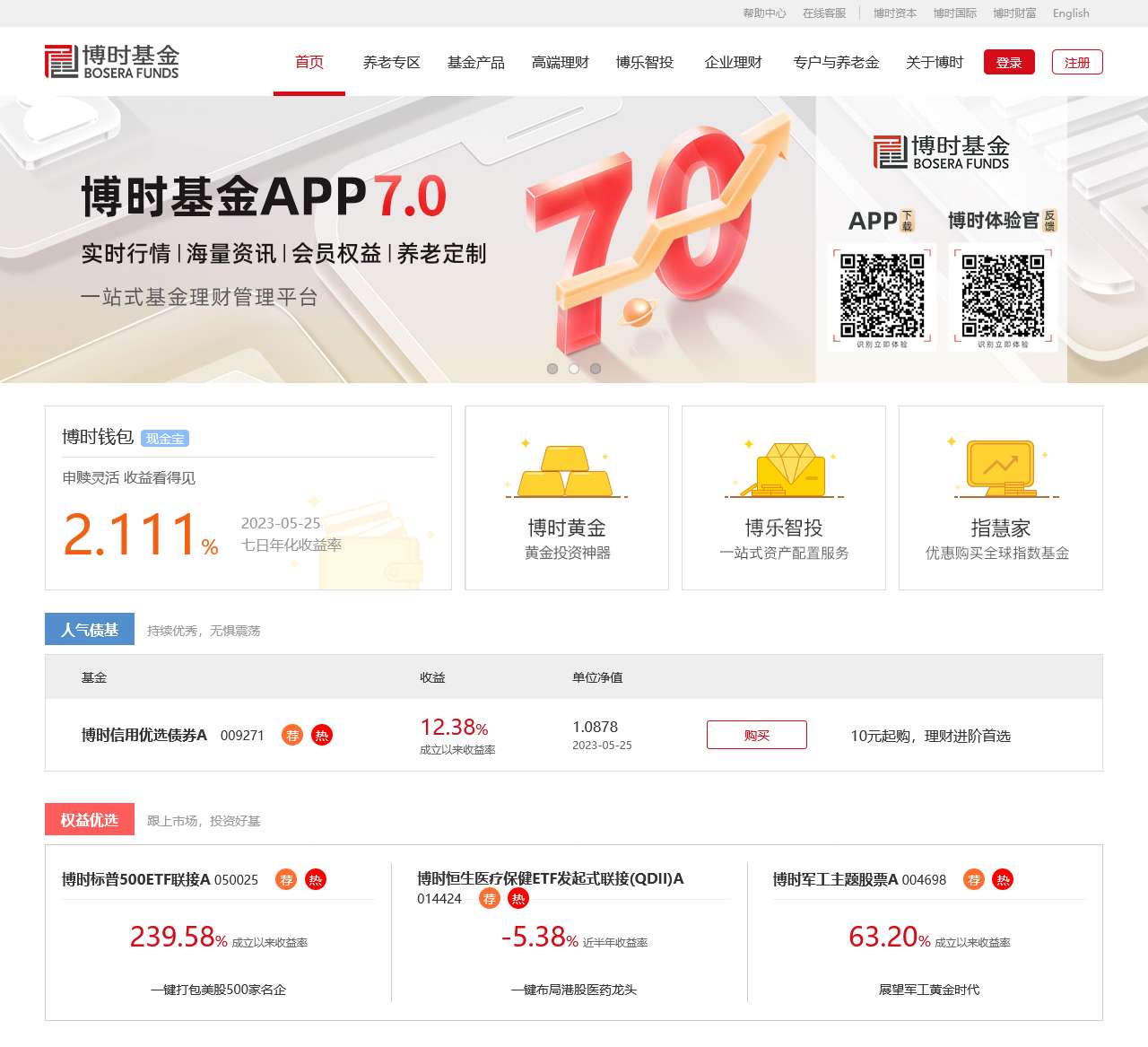Open 在线客服 link in top bar
Screen dimensions: 1148x1047
(x=824, y=13)
